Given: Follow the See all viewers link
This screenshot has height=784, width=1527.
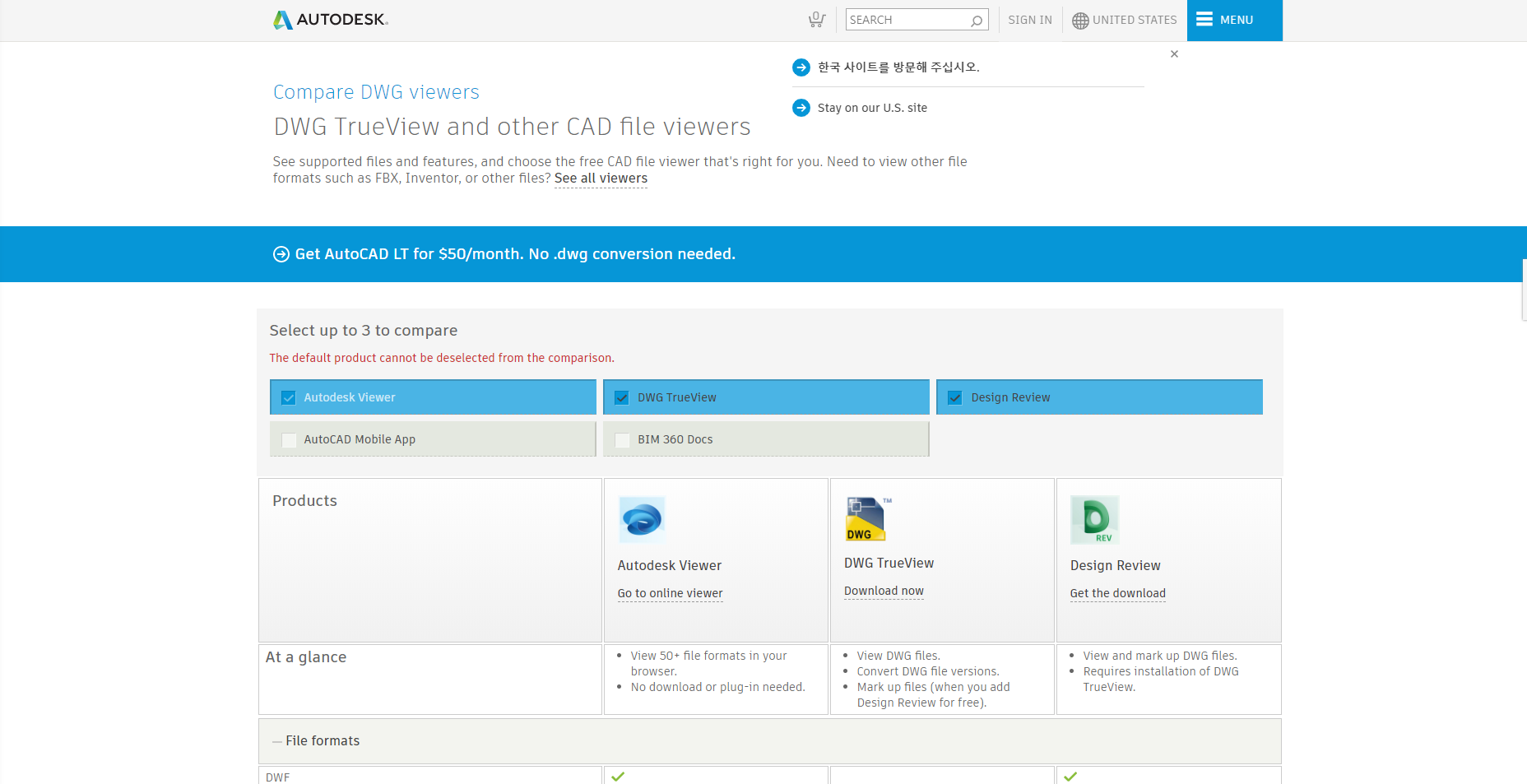Looking at the screenshot, I should 601,179.
